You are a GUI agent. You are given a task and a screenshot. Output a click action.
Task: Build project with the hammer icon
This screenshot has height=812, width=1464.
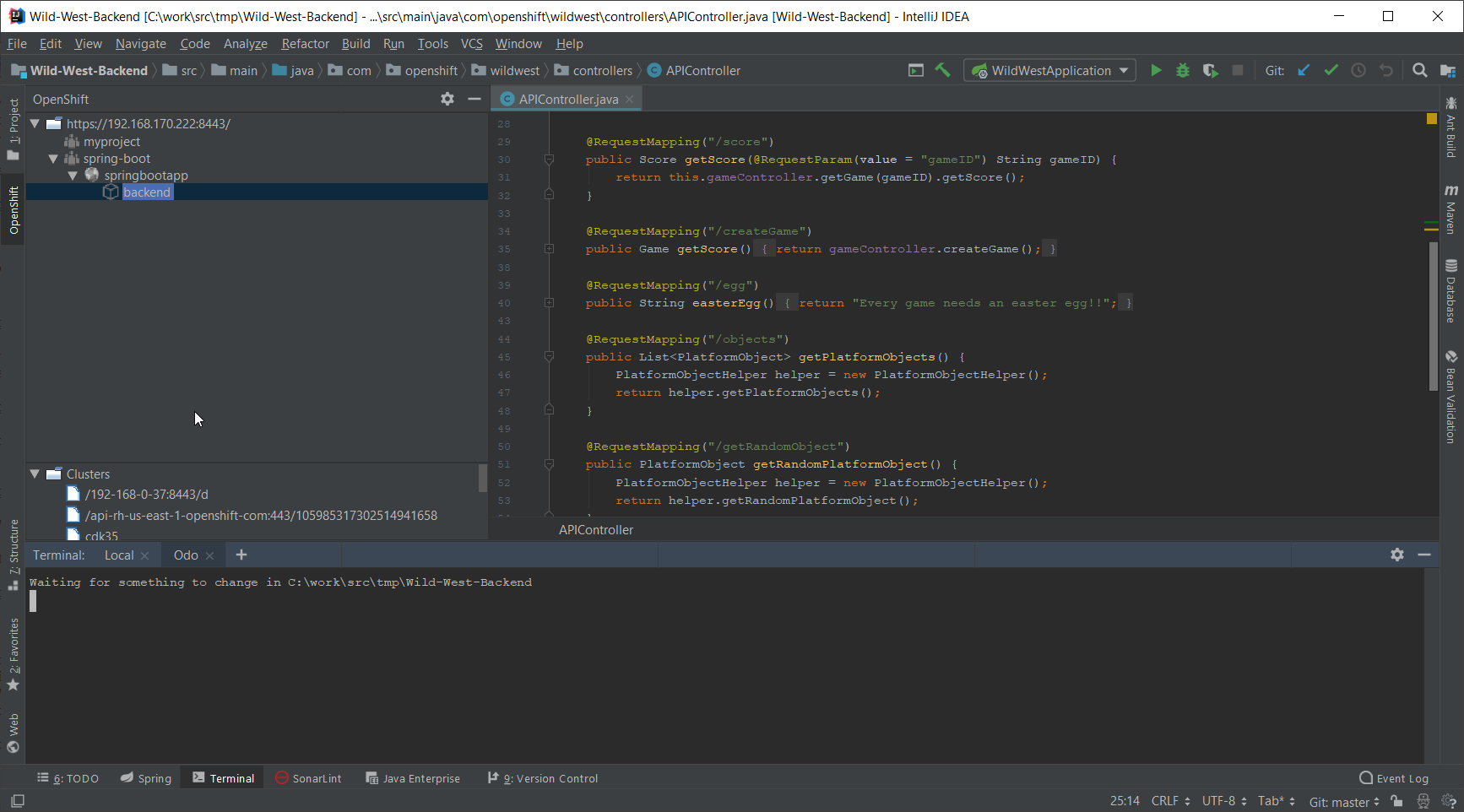(x=943, y=71)
